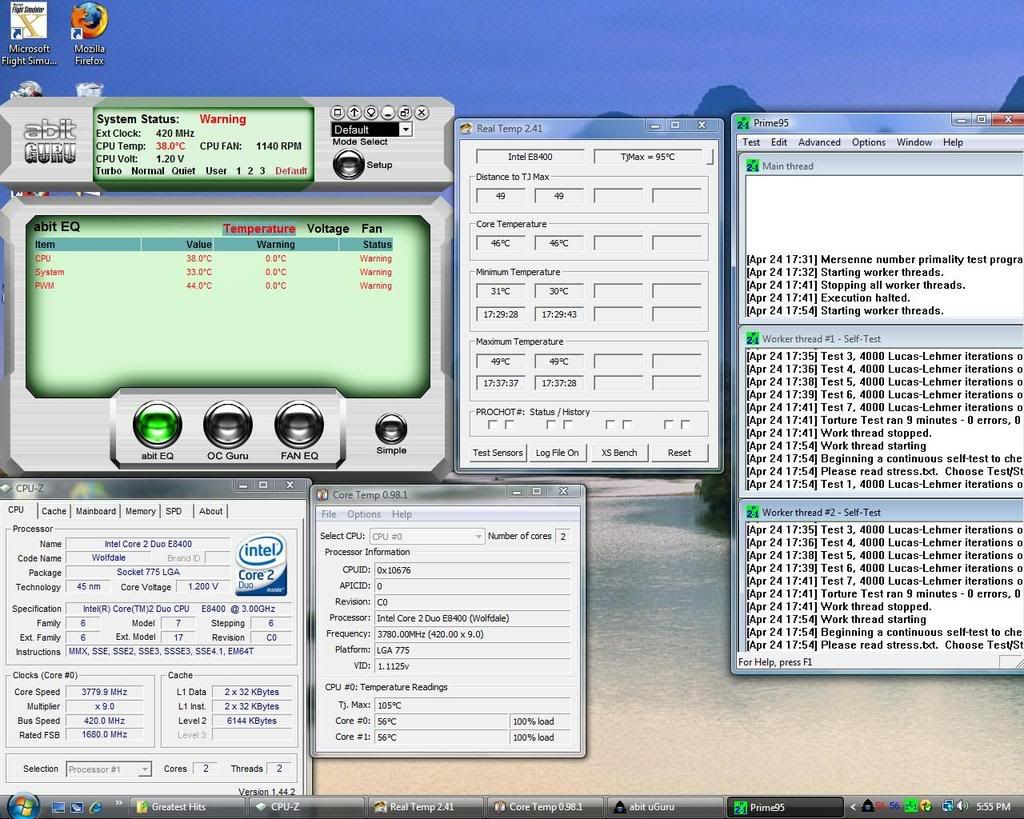Open the Advanced menu in Prime95
1024x819 pixels.
click(819, 142)
